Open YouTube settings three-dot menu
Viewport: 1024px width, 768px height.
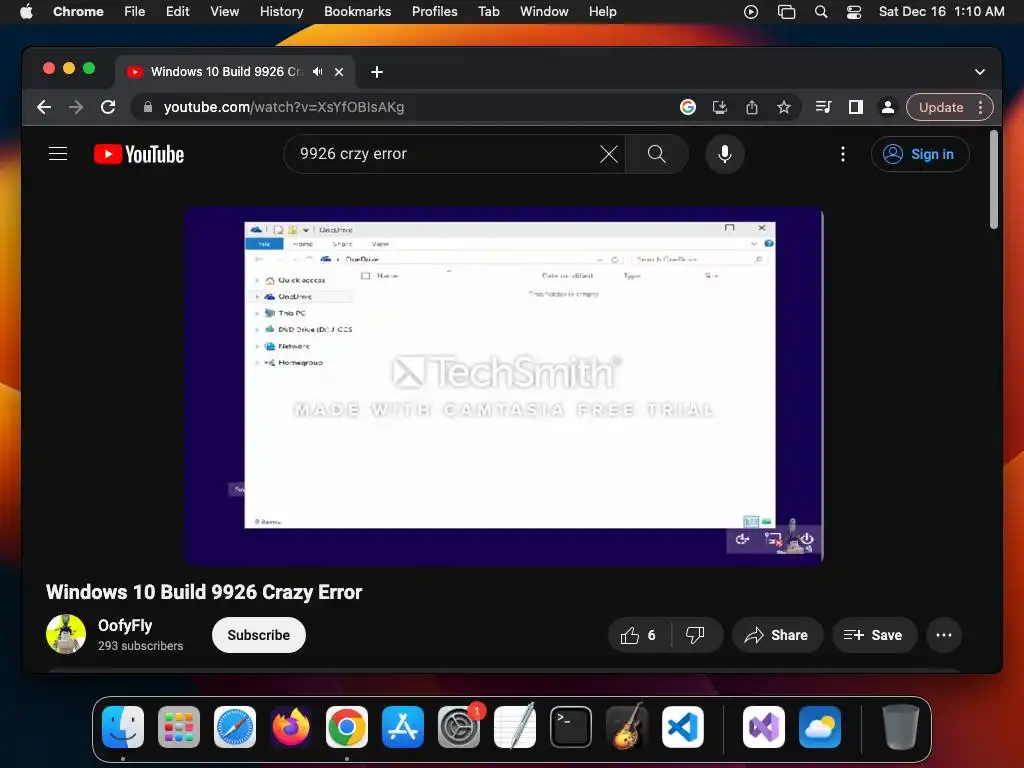[842, 154]
